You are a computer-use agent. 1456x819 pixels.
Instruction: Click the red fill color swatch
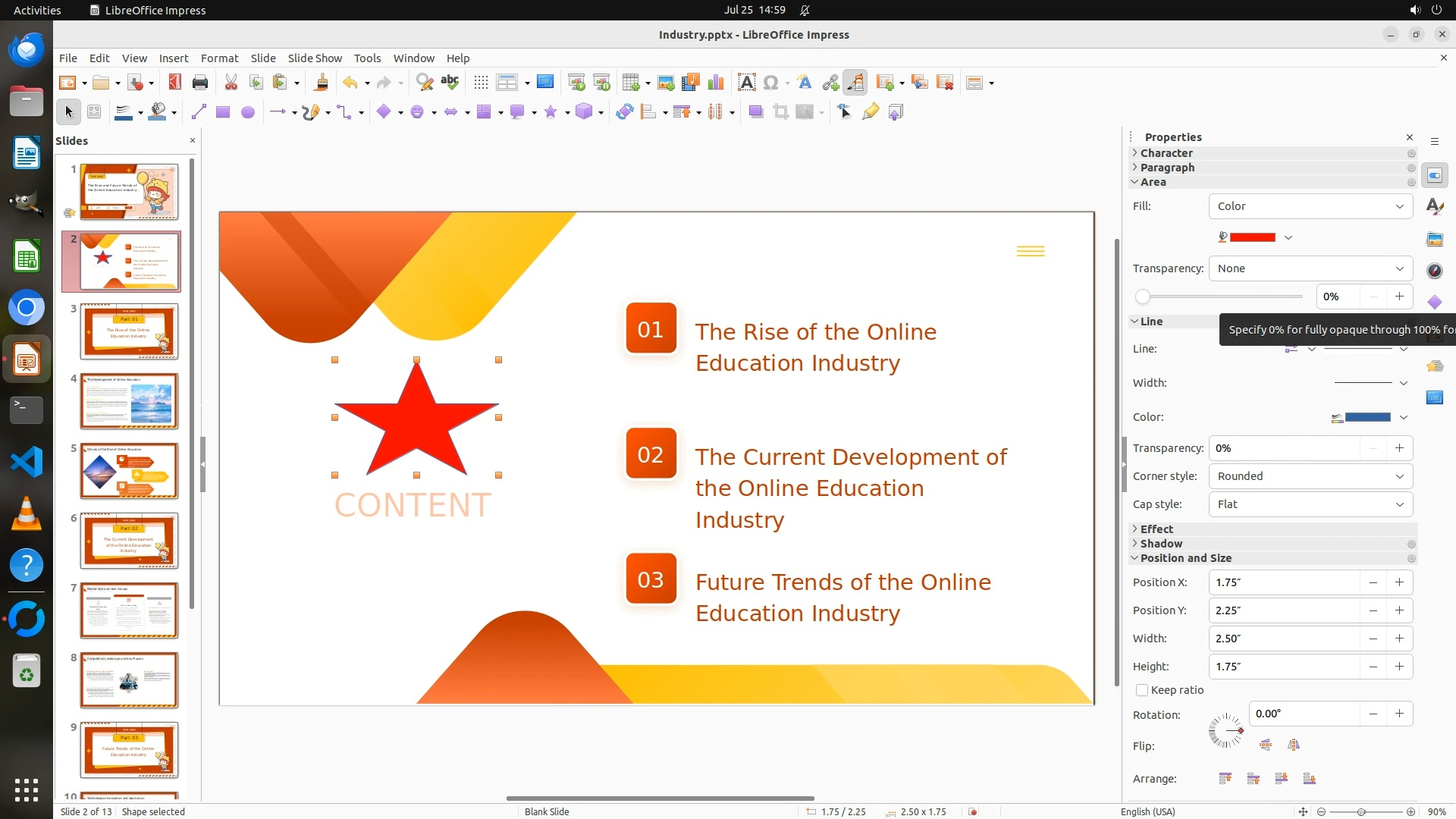point(1252,237)
